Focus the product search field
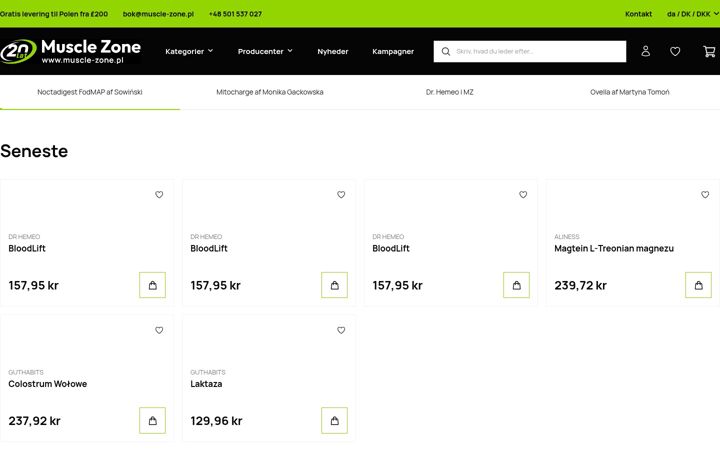 point(530,51)
